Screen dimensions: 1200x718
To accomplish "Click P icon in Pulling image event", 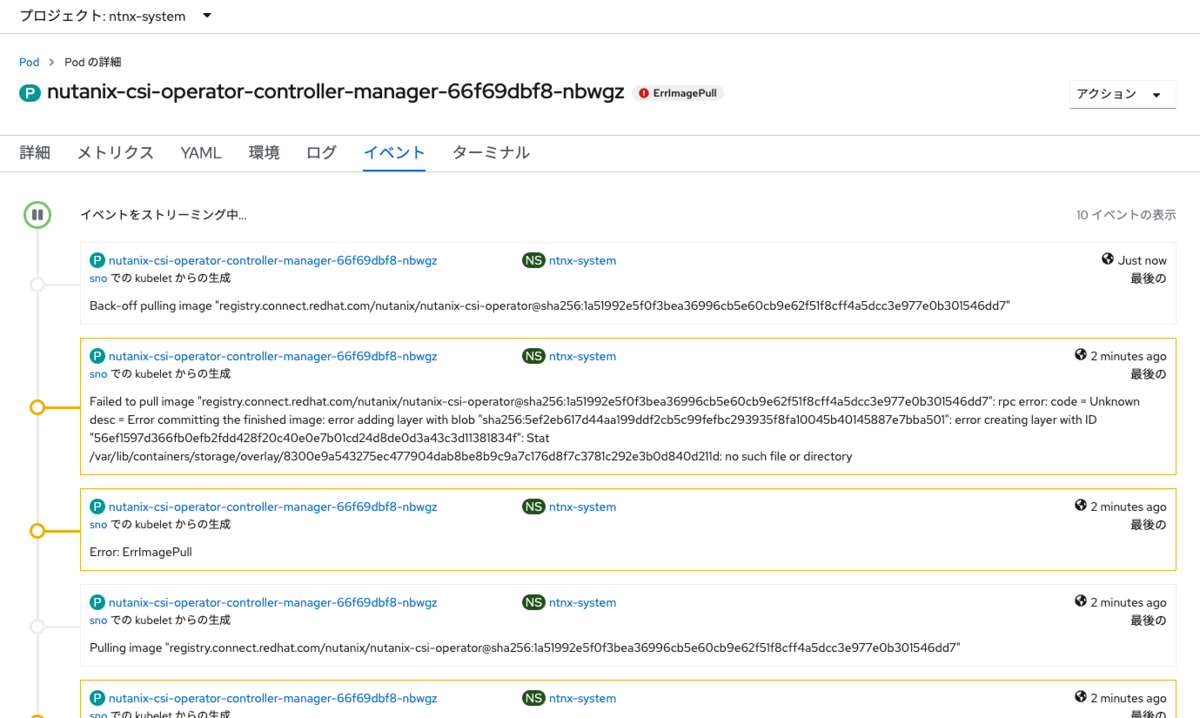I will pos(97,603).
